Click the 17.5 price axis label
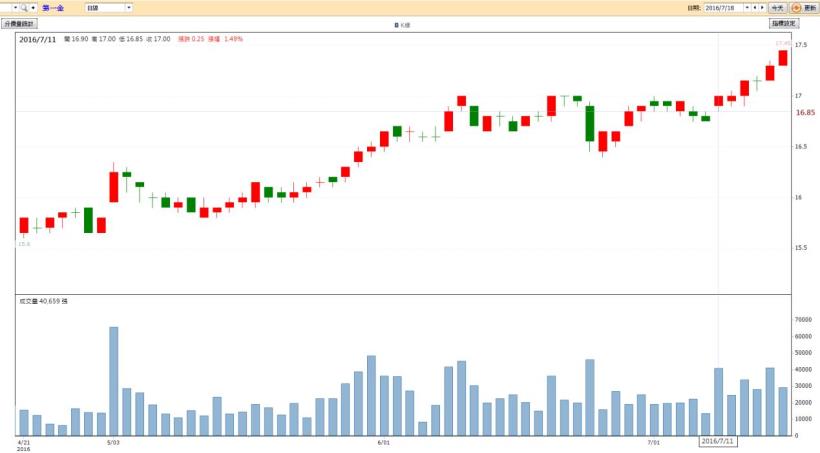The height and width of the screenshot is (453, 820). click(x=801, y=45)
